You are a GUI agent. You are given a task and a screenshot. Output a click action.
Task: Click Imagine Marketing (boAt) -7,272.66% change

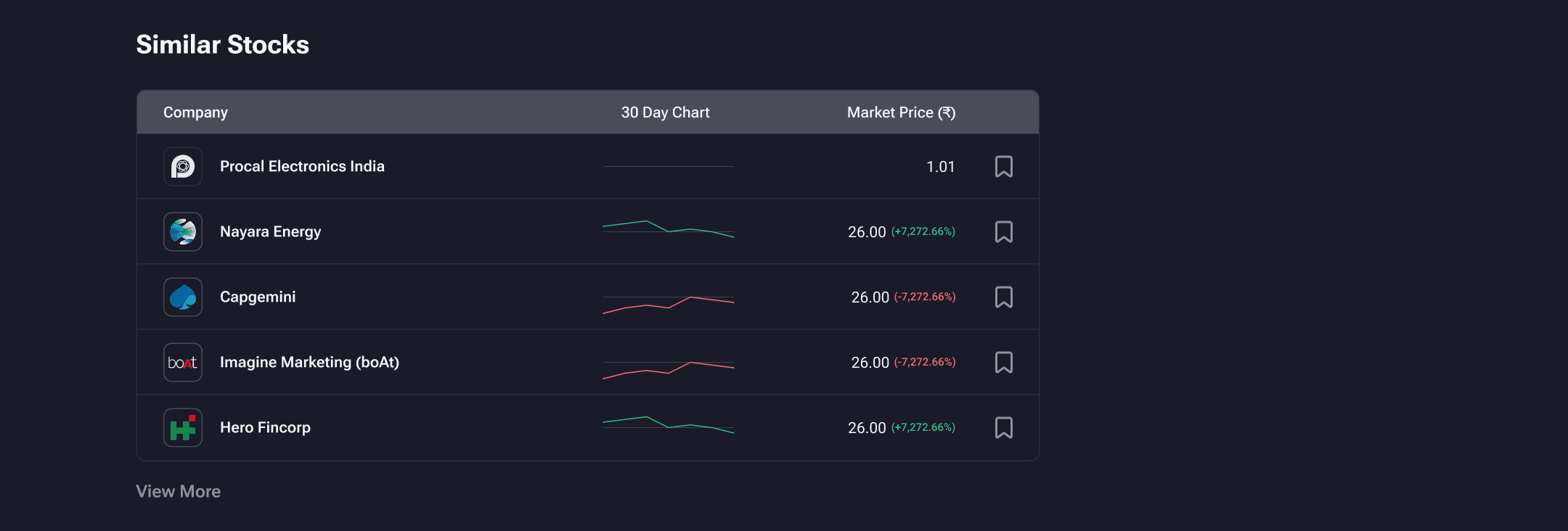925,362
